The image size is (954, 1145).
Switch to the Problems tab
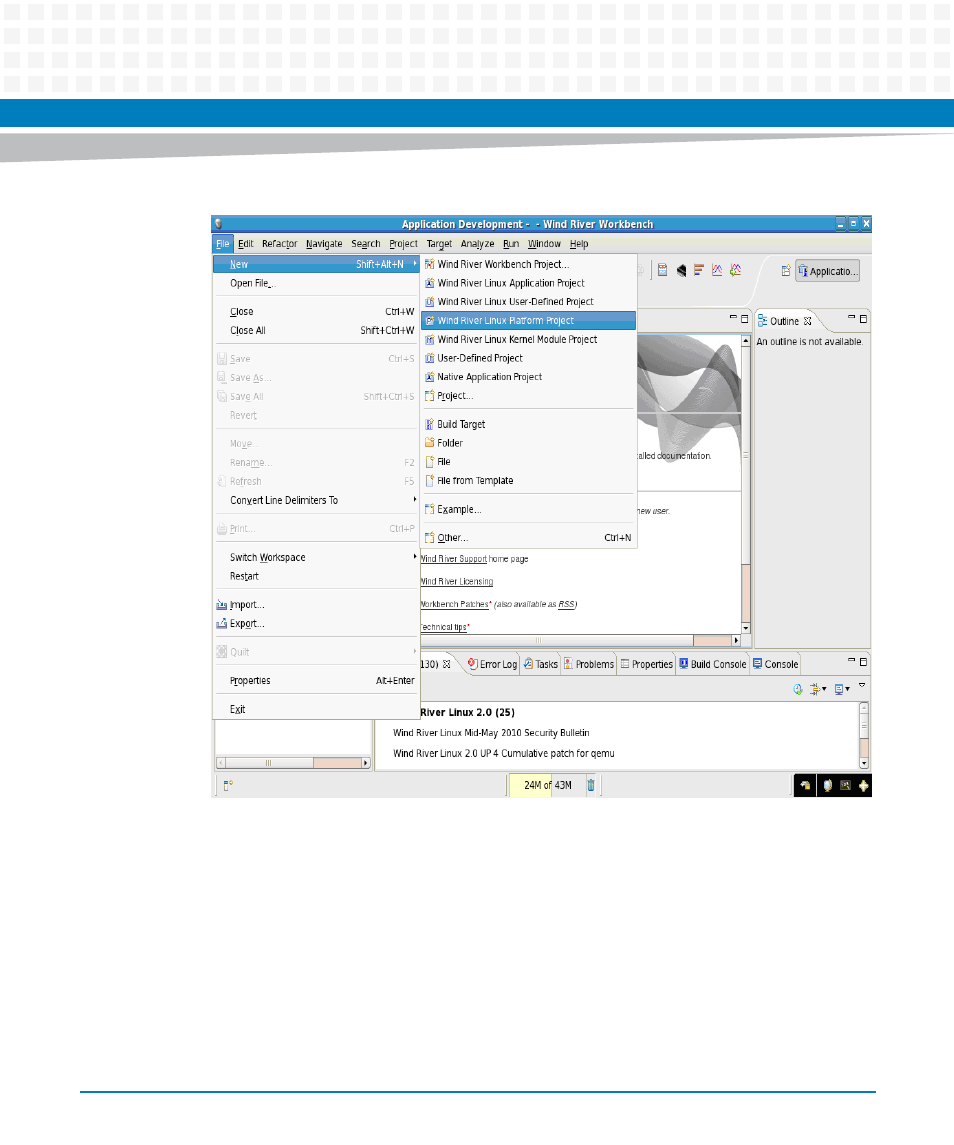pyautogui.click(x=589, y=664)
